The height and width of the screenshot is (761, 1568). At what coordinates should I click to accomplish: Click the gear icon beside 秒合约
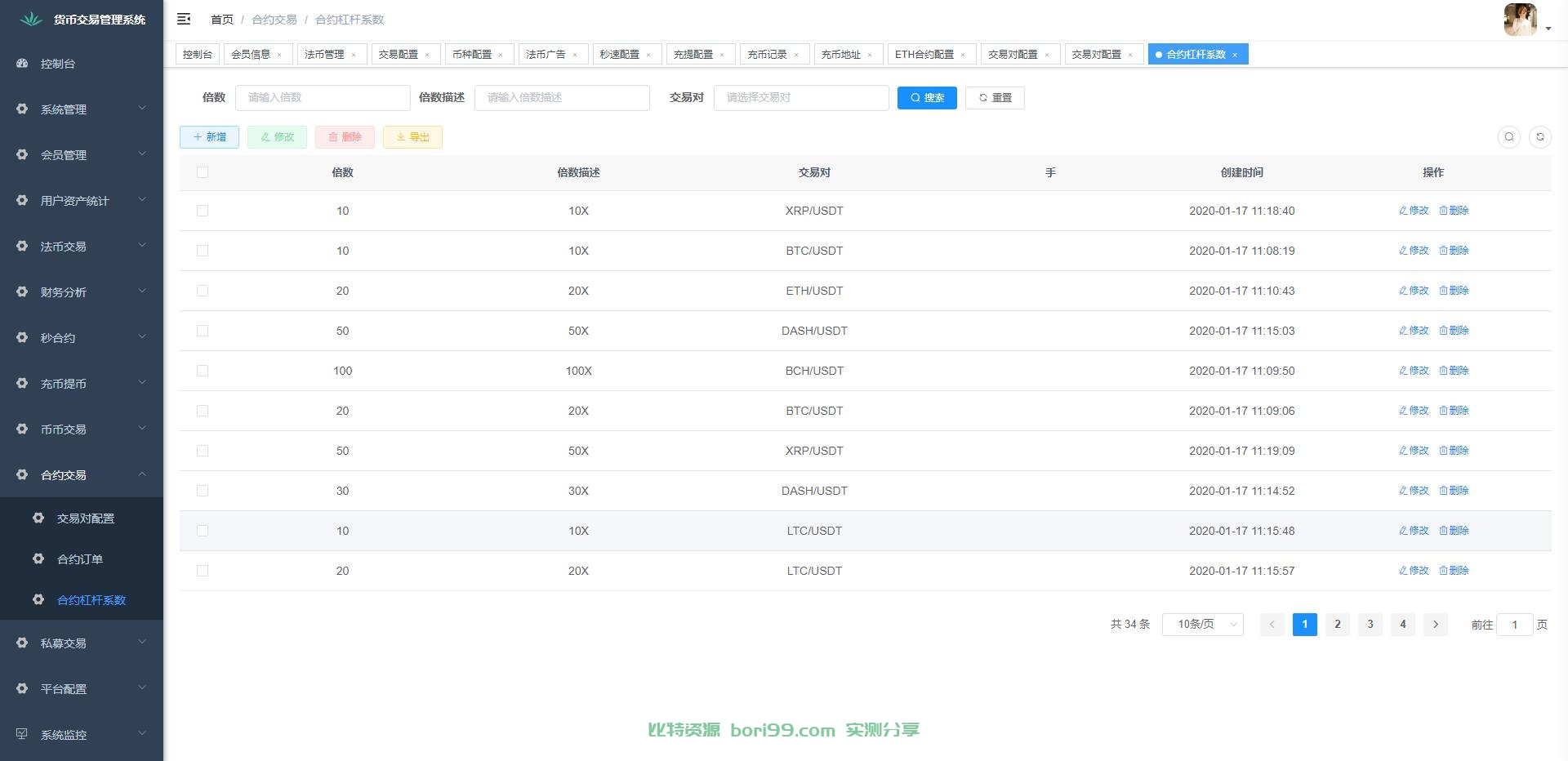tap(22, 337)
